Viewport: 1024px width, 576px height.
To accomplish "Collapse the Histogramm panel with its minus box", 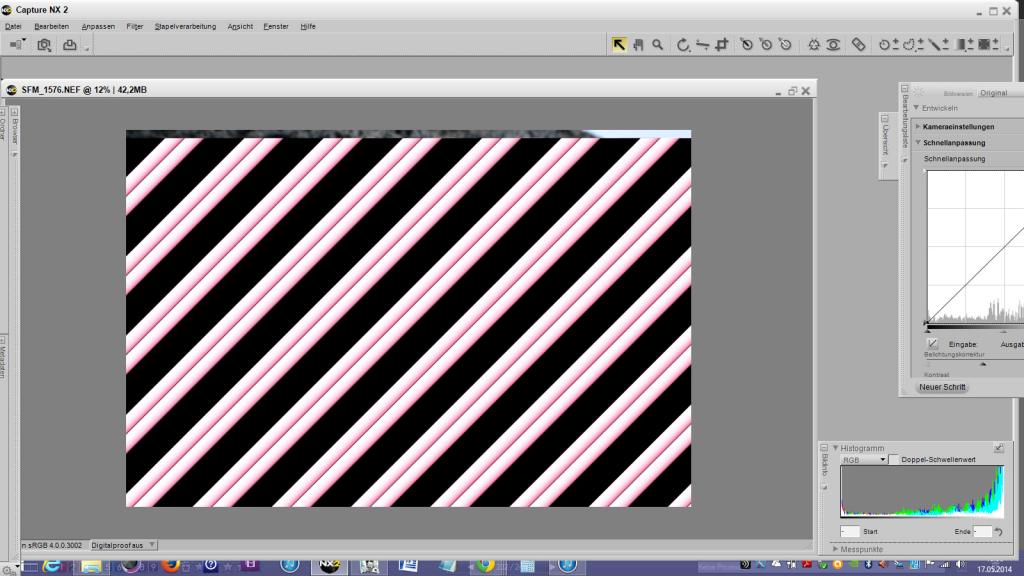I will 824,448.
